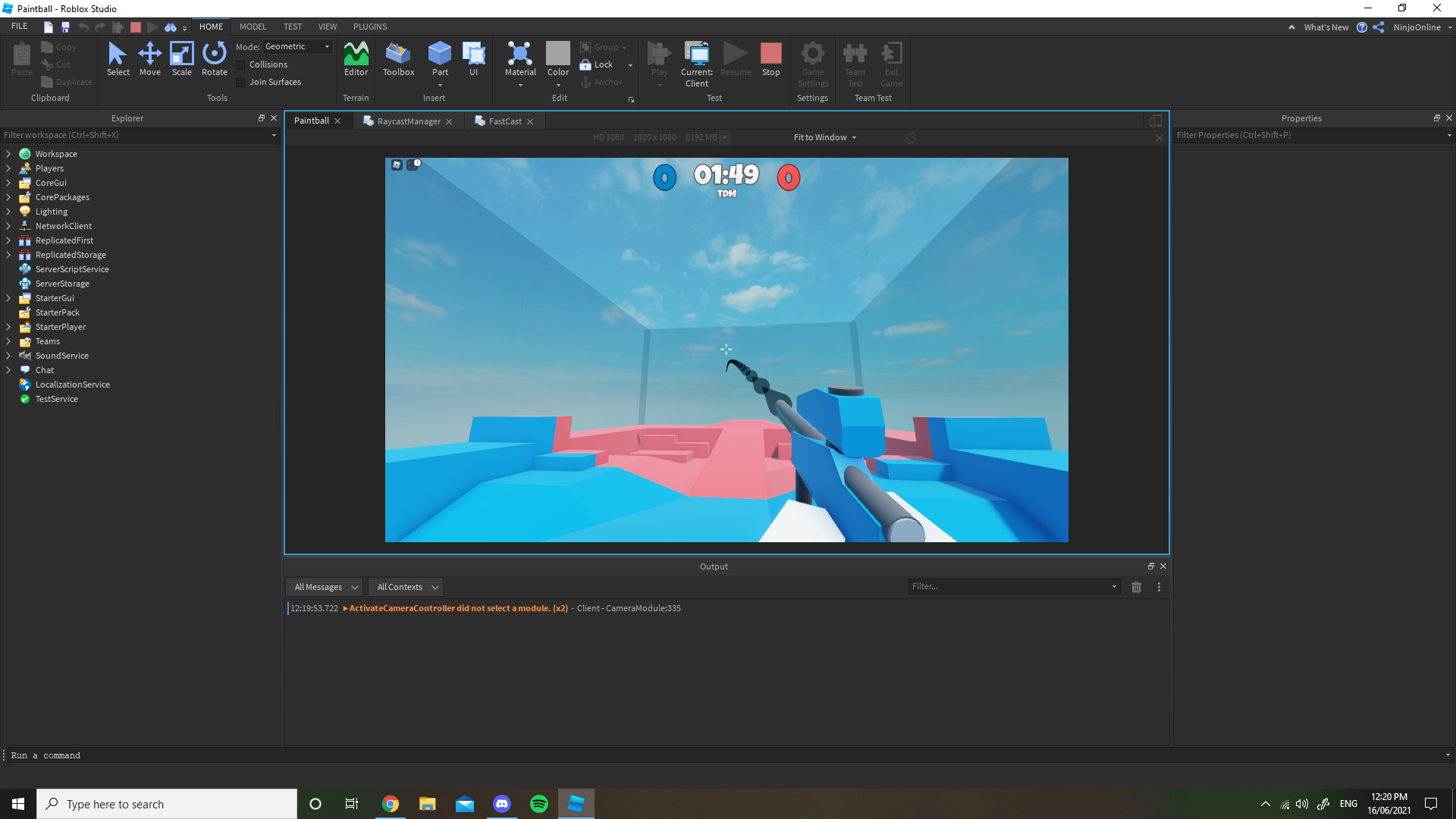Viewport: 1456px width, 819px height.
Task: Click the blue team score circle
Action: (x=664, y=177)
